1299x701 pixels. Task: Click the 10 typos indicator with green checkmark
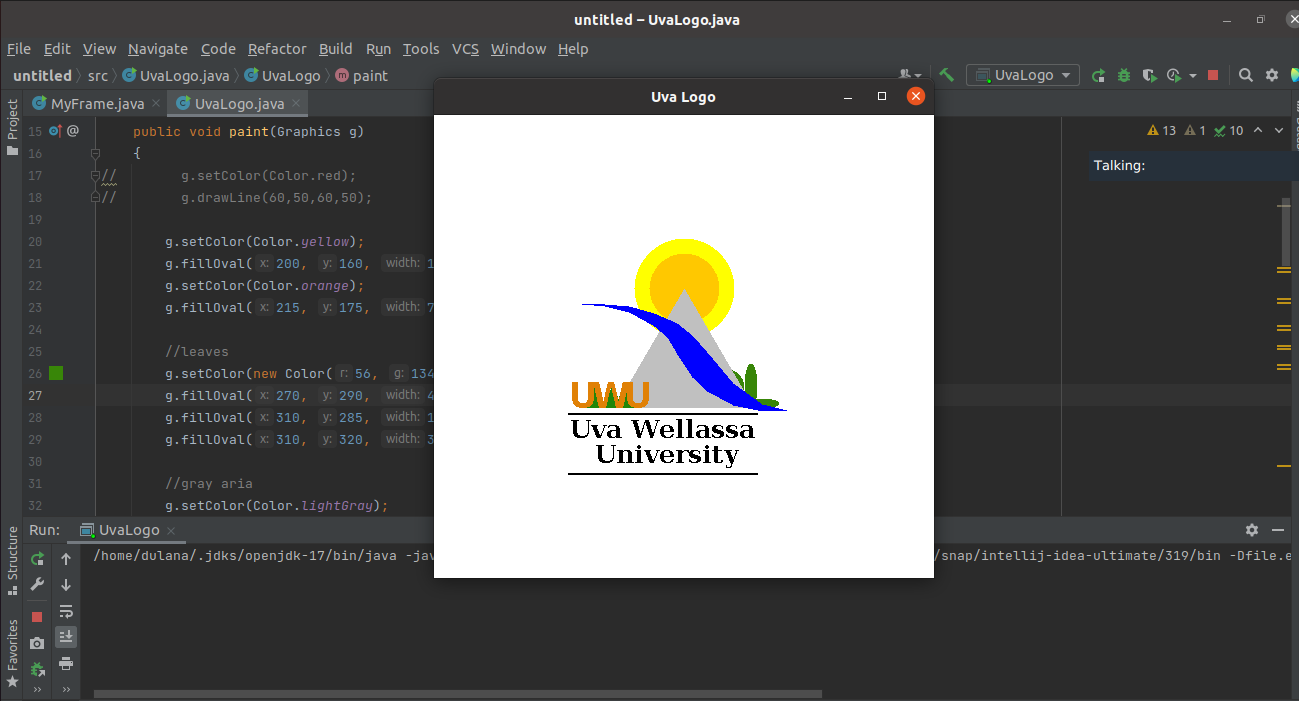pos(1228,131)
